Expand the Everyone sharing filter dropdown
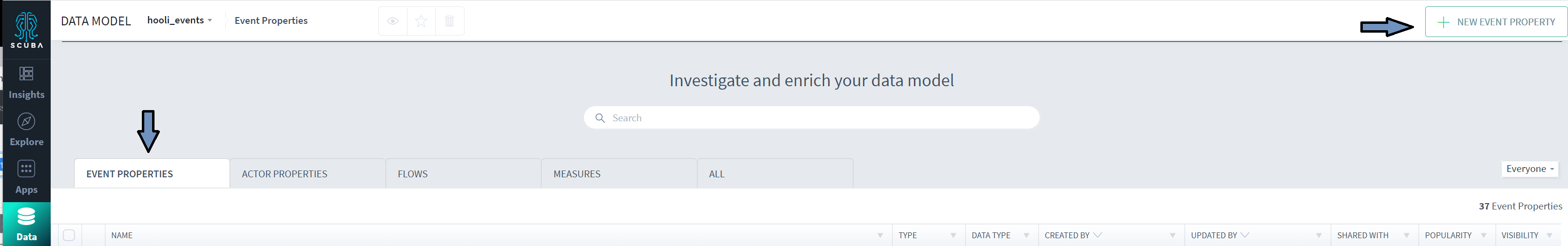Screen dimensions: 1568x246 pos(1529,169)
